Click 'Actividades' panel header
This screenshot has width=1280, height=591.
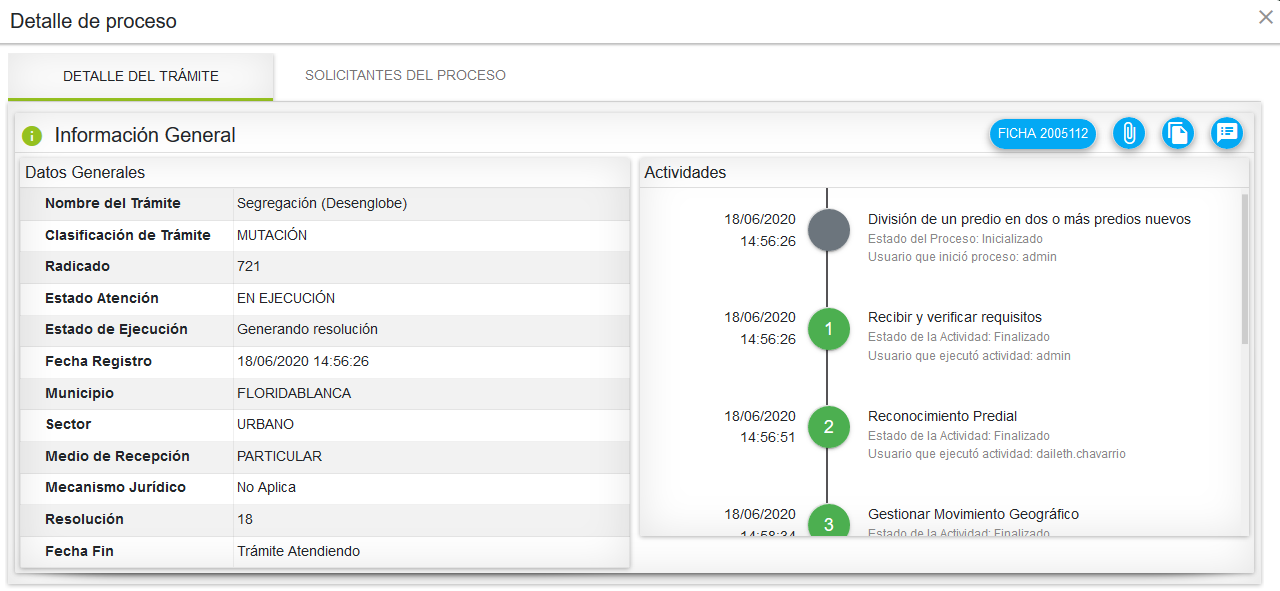tap(685, 172)
